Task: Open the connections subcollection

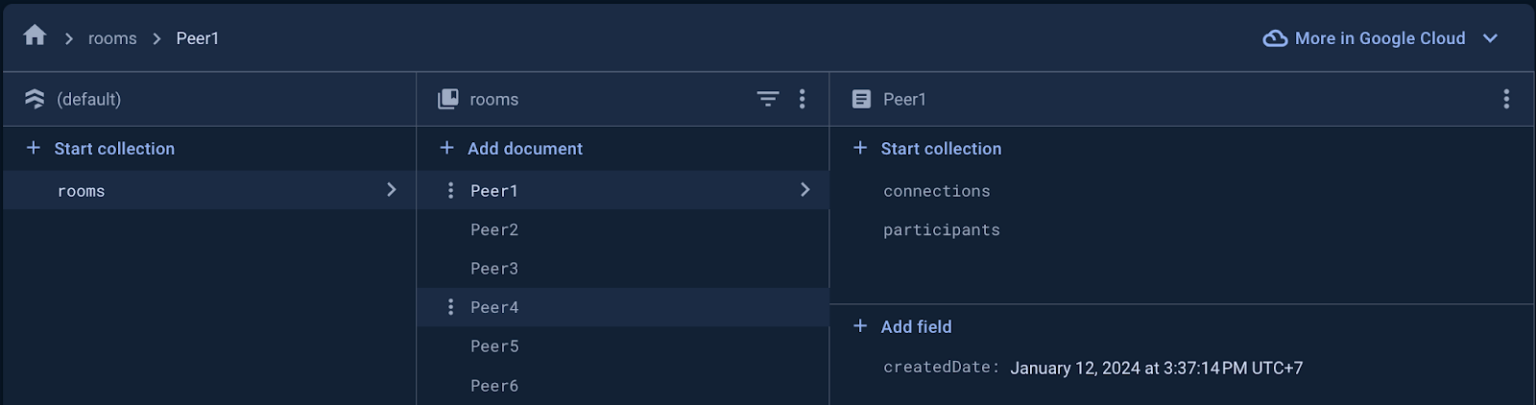Action: [x=937, y=191]
